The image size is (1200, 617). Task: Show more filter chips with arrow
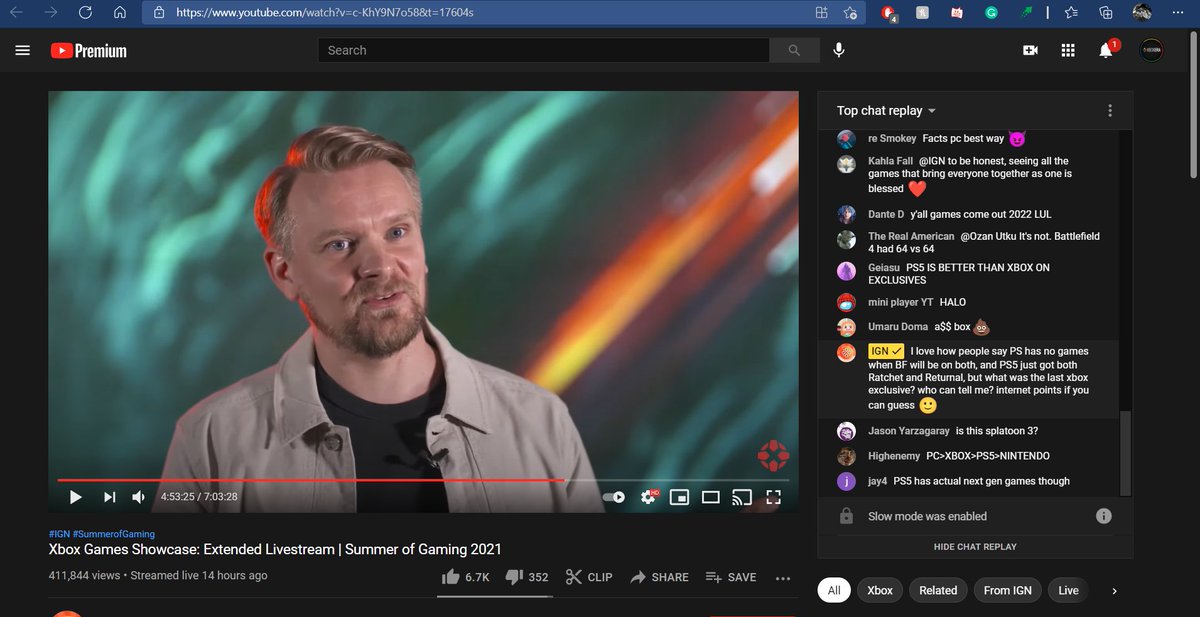point(1115,591)
